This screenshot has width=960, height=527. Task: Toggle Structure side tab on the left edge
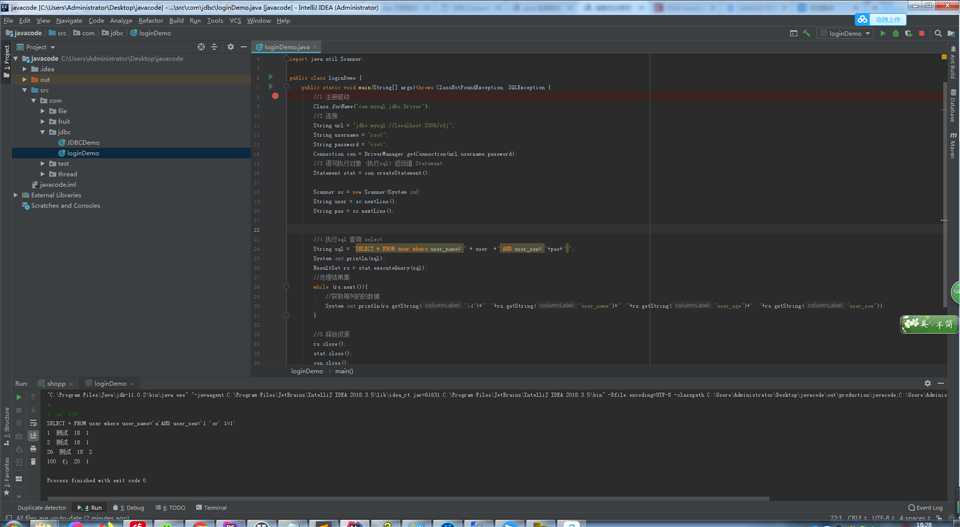[6, 427]
